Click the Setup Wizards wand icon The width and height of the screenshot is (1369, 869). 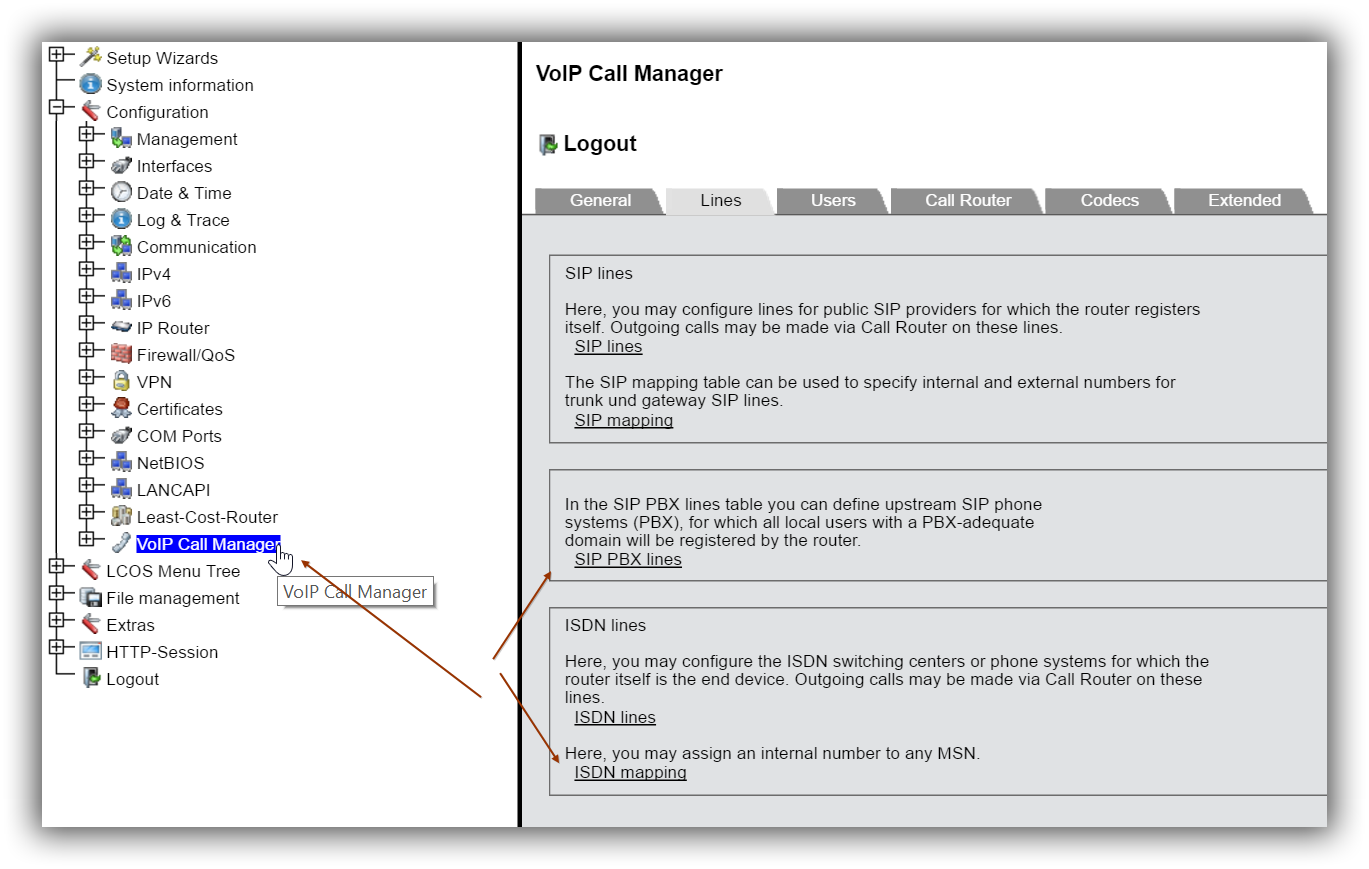[91, 57]
